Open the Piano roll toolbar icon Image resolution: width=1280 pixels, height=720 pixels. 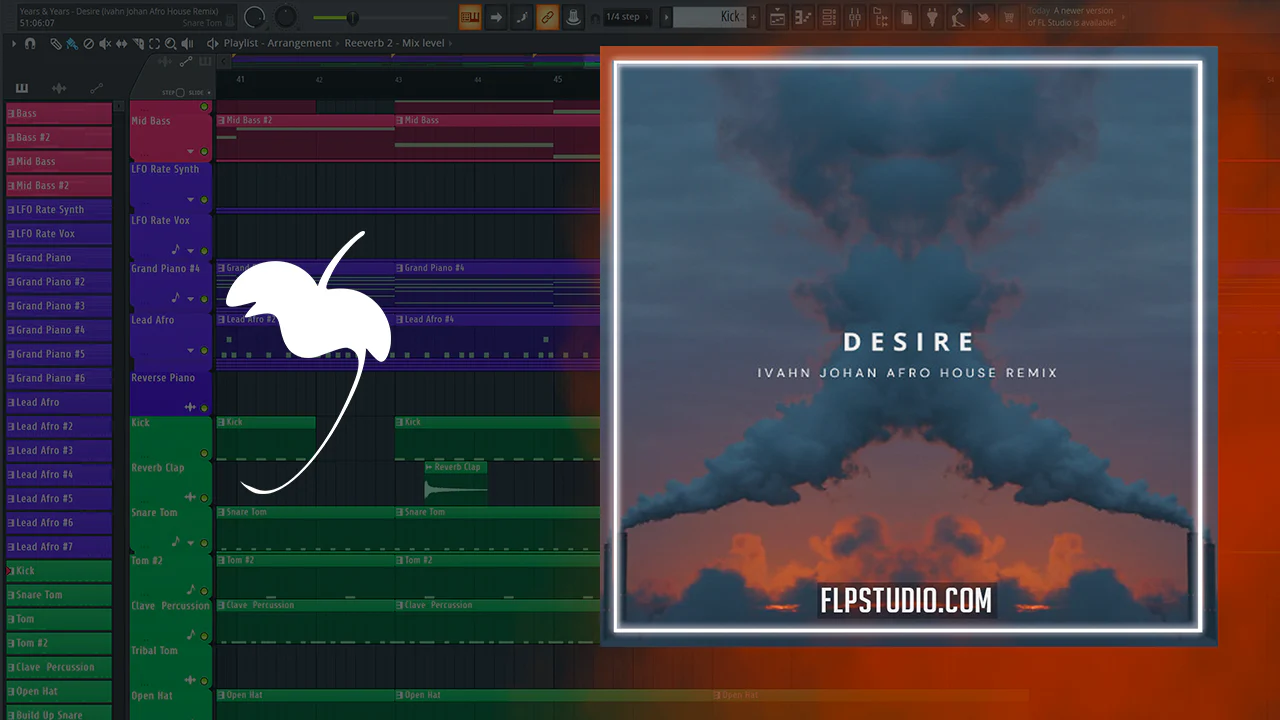point(803,17)
